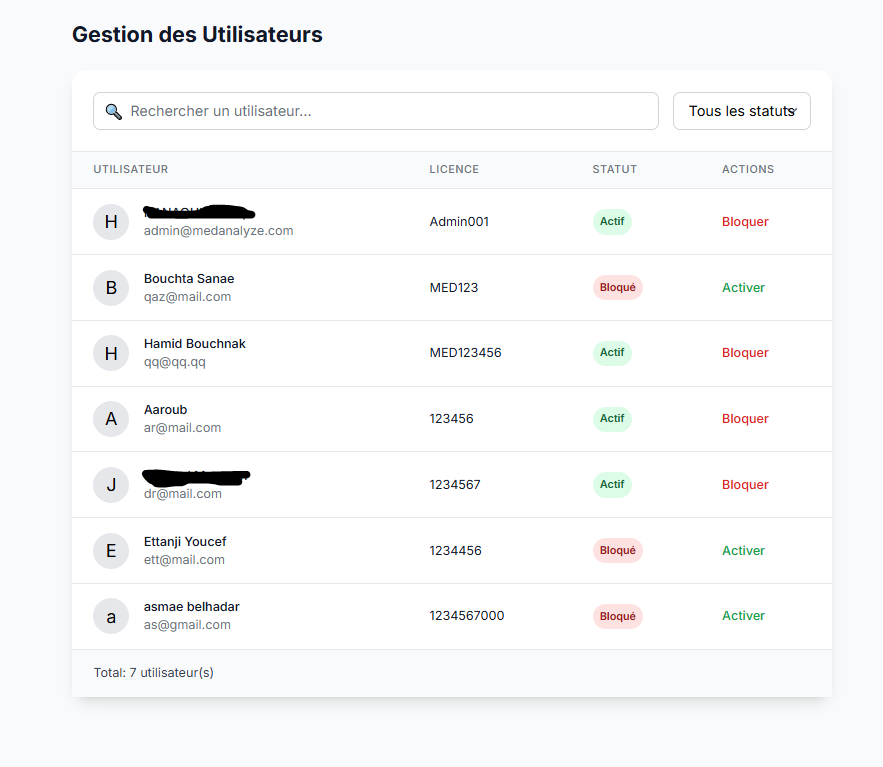Click Aaroub's A avatar circle
The width and height of the screenshot is (883, 767).
[x=111, y=419]
